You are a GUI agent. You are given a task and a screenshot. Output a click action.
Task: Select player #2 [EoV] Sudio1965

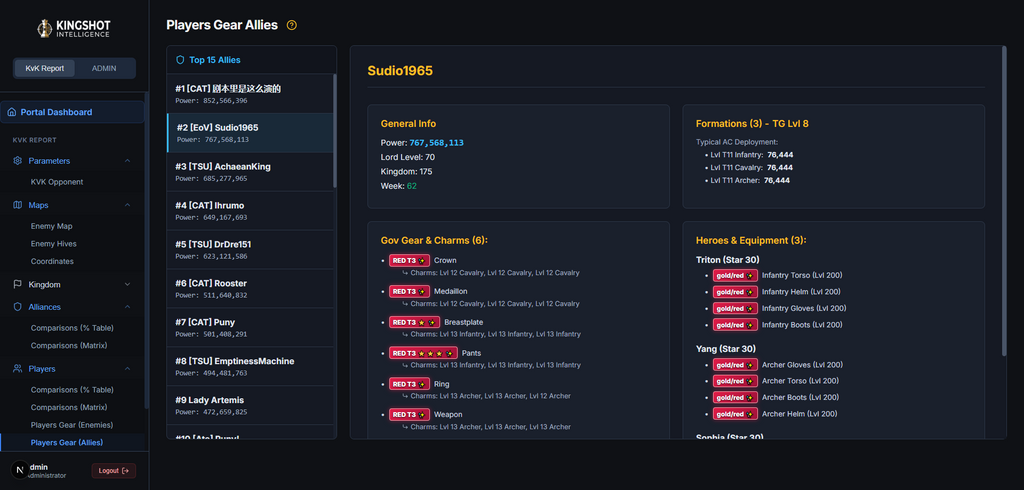tap(250, 133)
